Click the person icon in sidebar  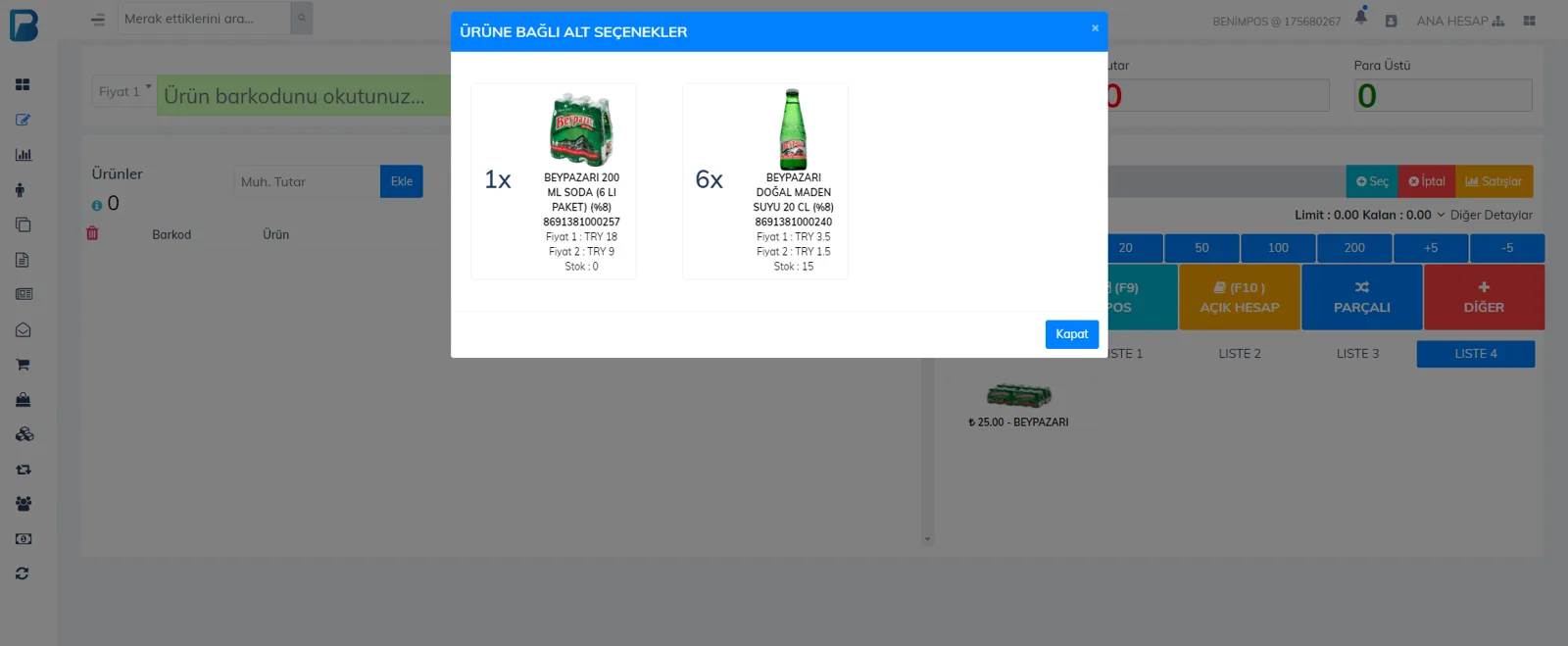[x=21, y=190]
